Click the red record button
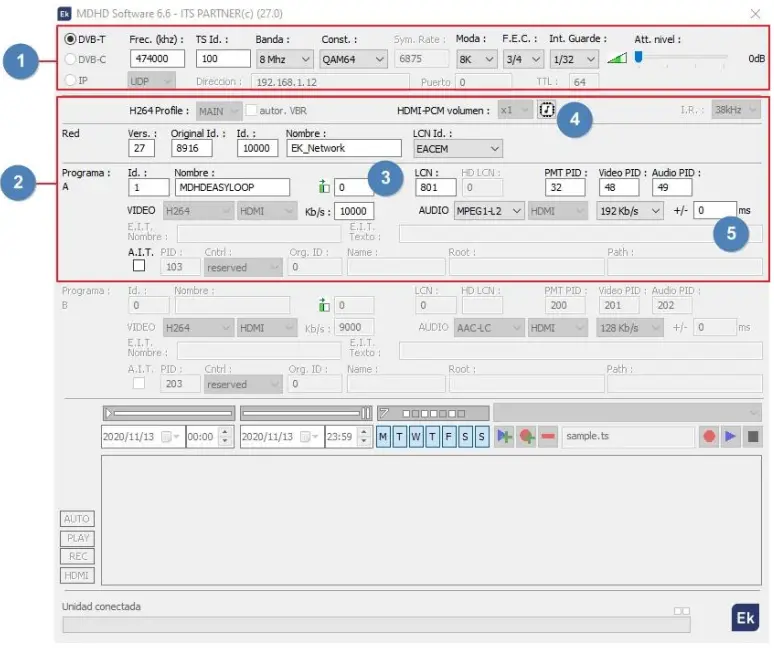 click(x=708, y=437)
